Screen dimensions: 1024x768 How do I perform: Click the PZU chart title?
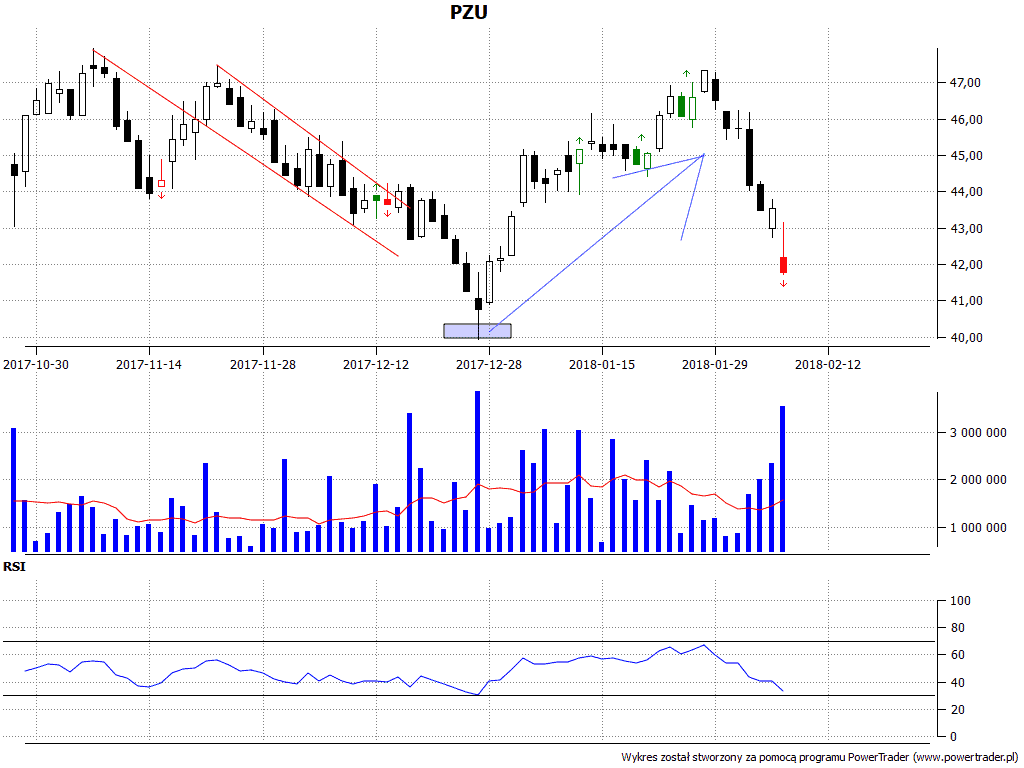[x=468, y=12]
